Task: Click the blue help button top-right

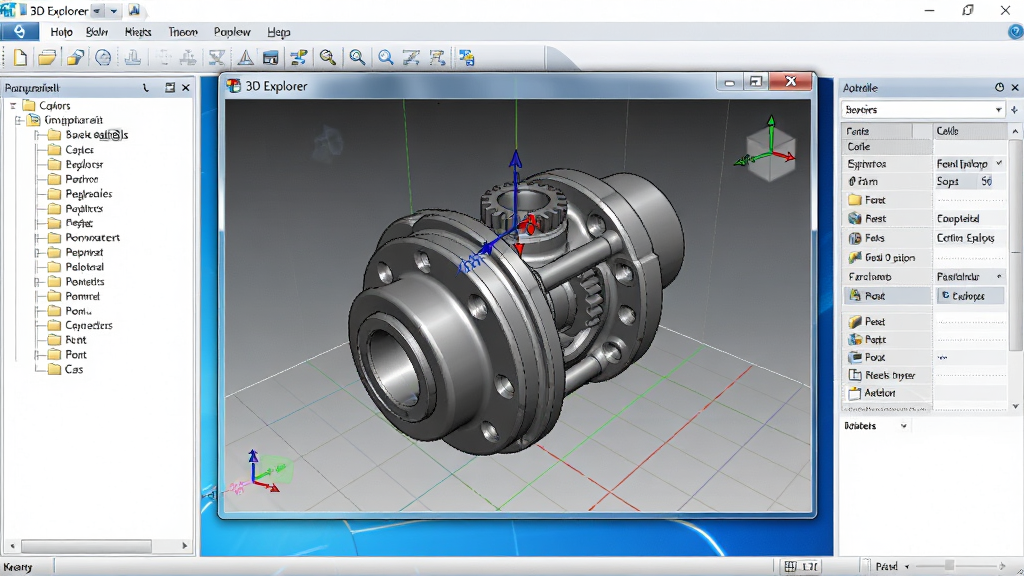Action: coord(1016,31)
